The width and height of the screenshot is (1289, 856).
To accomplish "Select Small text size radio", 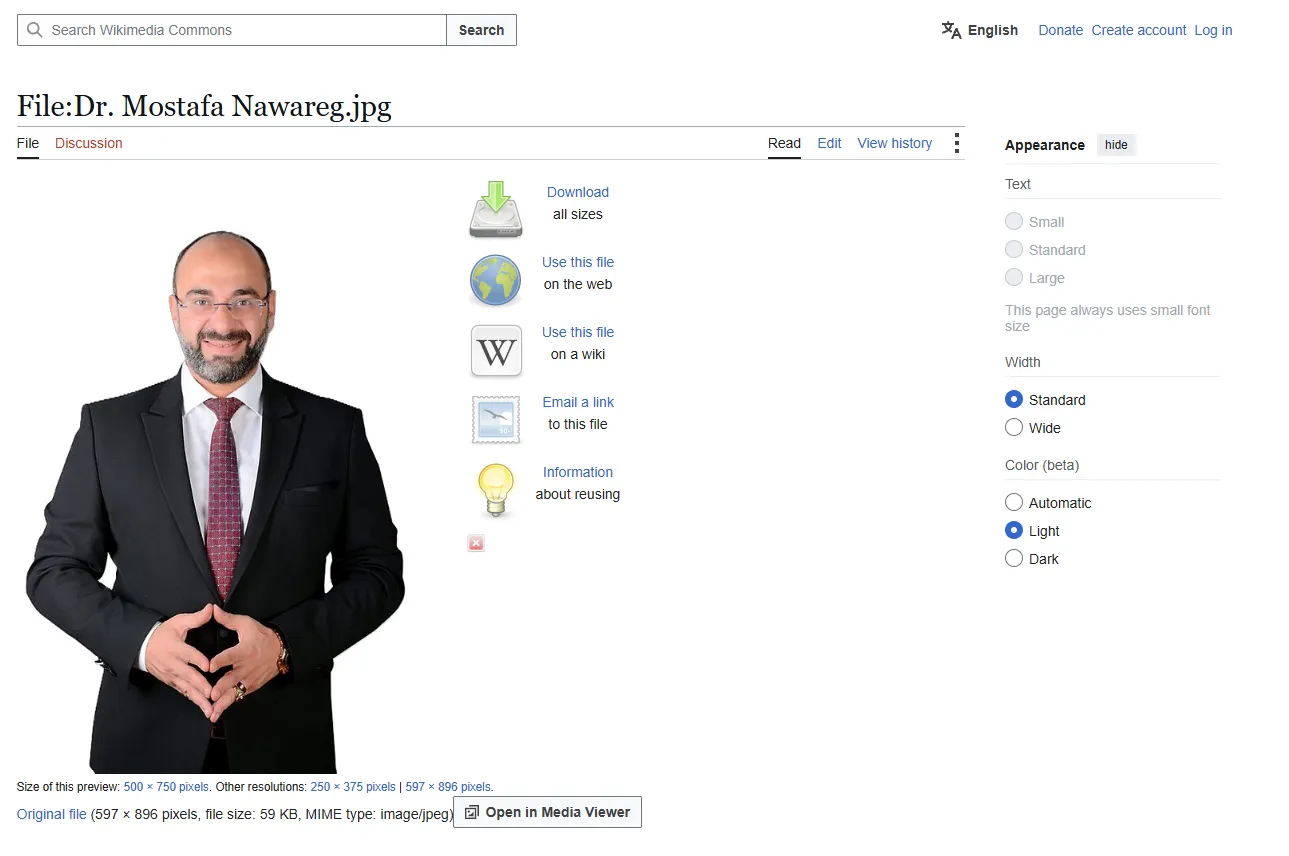I will tap(1014, 222).
